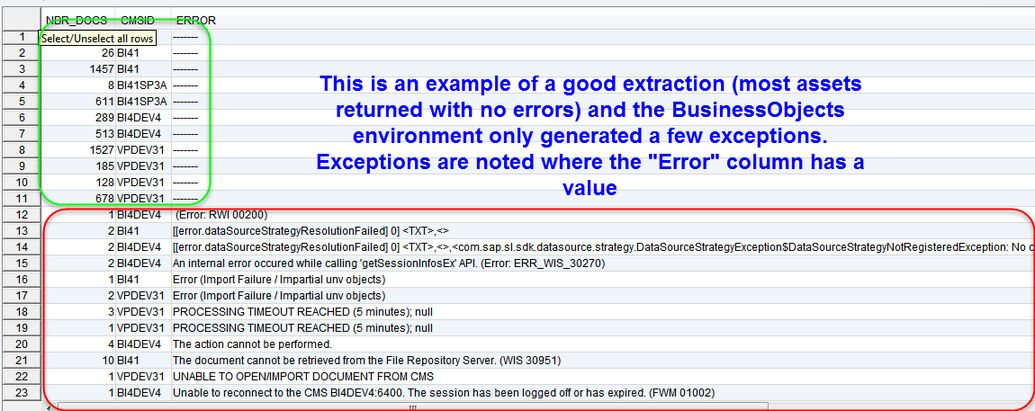Click NBR_DOCS value 1527
This screenshot has width=1035, height=411.
tap(103, 150)
